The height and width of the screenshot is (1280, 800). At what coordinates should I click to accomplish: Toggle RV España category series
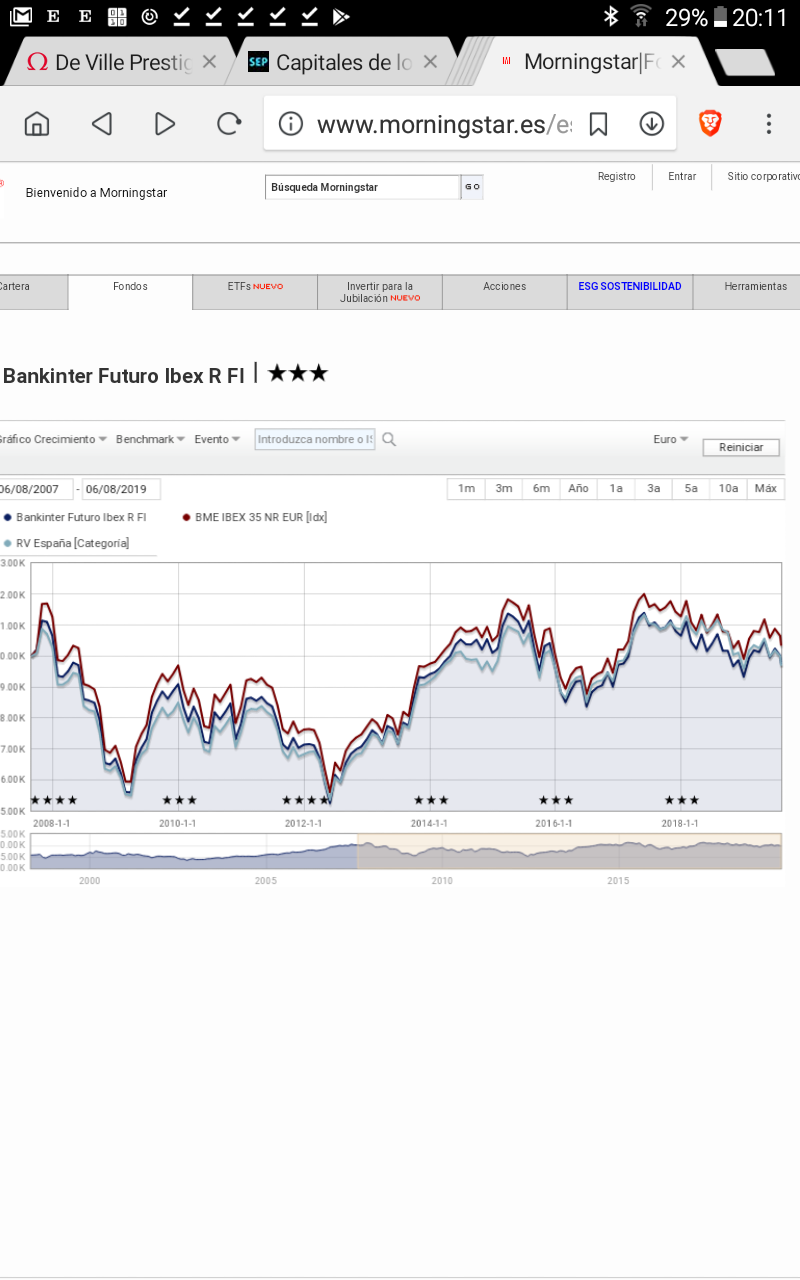71,543
